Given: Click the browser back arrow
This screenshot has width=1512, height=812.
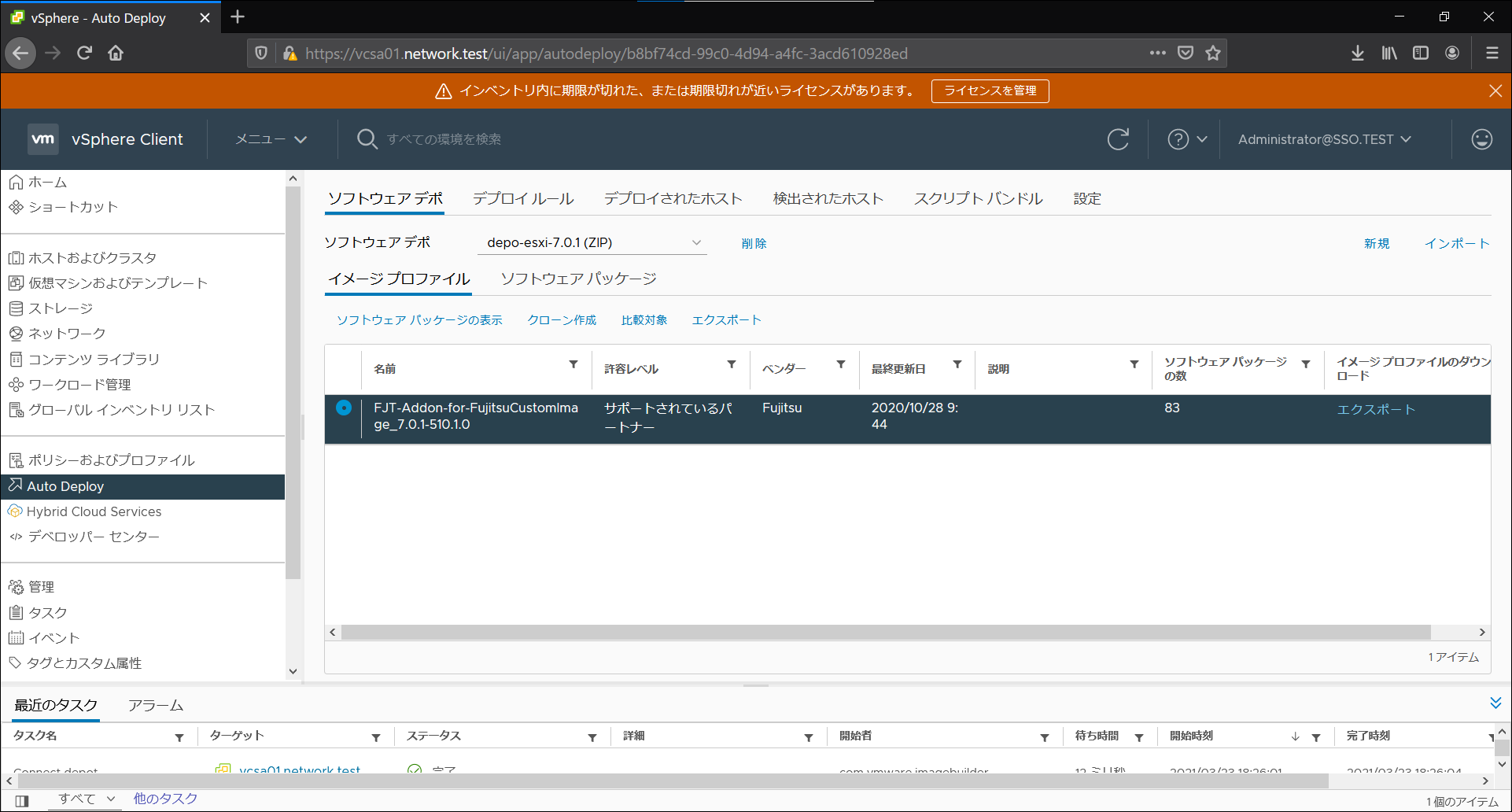Looking at the screenshot, I should pos(20,54).
